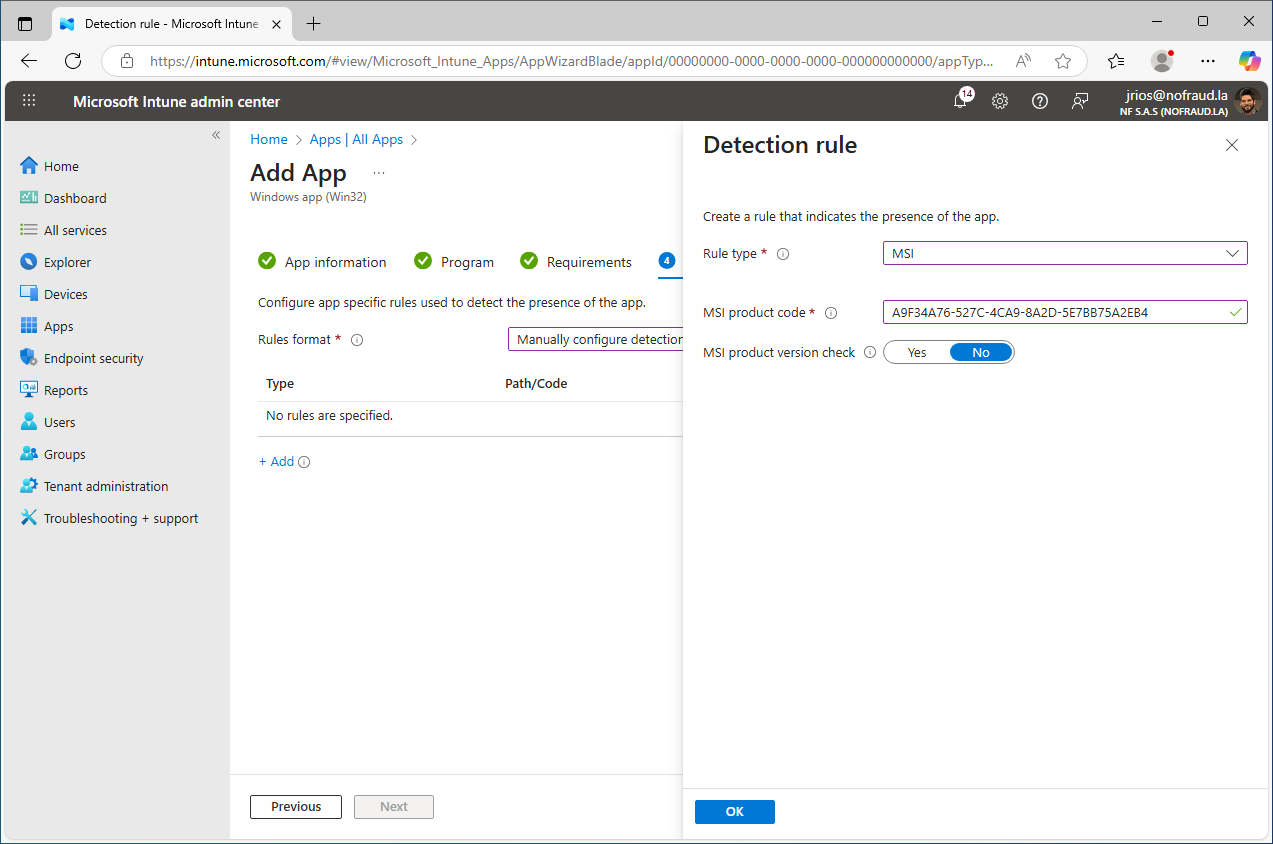
Task: Click the Previous button
Action: pyautogui.click(x=296, y=807)
